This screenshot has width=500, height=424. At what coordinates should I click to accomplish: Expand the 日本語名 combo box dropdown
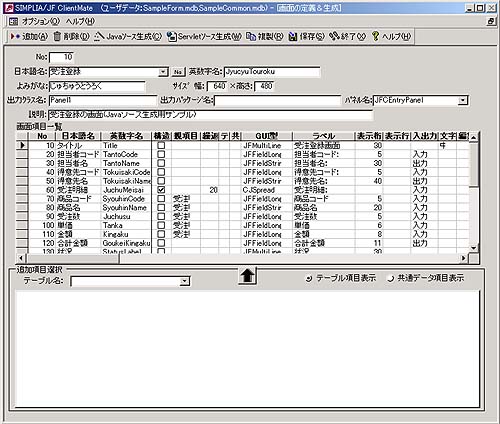point(163,72)
